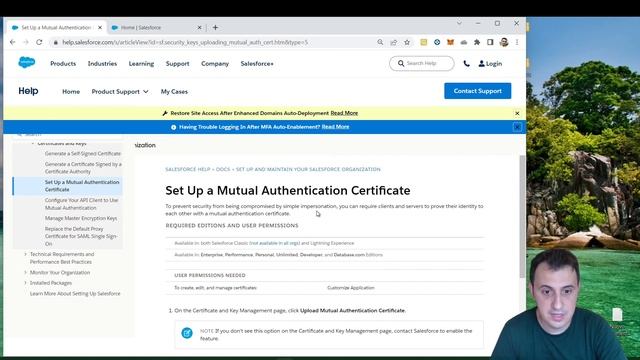Open the Product Support dropdown
Screen dimensions: 640x360
pyautogui.click(x=120, y=91)
